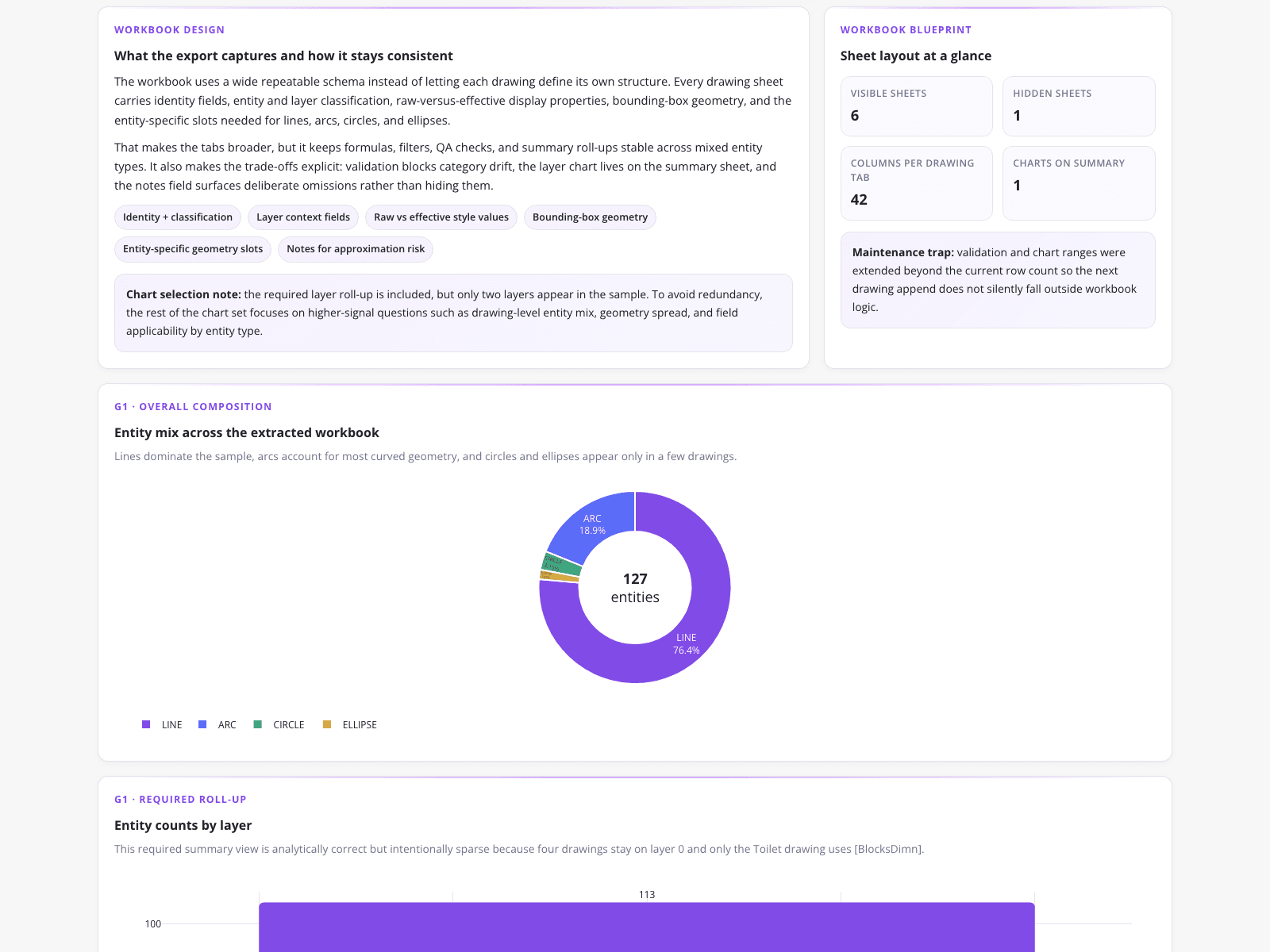Select the blue ARC 18.9% donut slice
The height and width of the screenshot is (952, 1270).
[591, 524]
